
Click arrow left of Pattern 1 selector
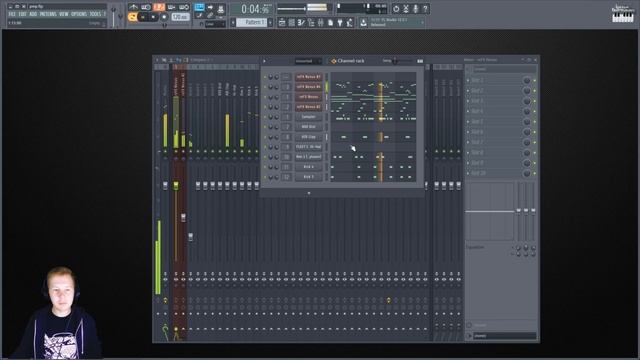click(x=233, y=22)
